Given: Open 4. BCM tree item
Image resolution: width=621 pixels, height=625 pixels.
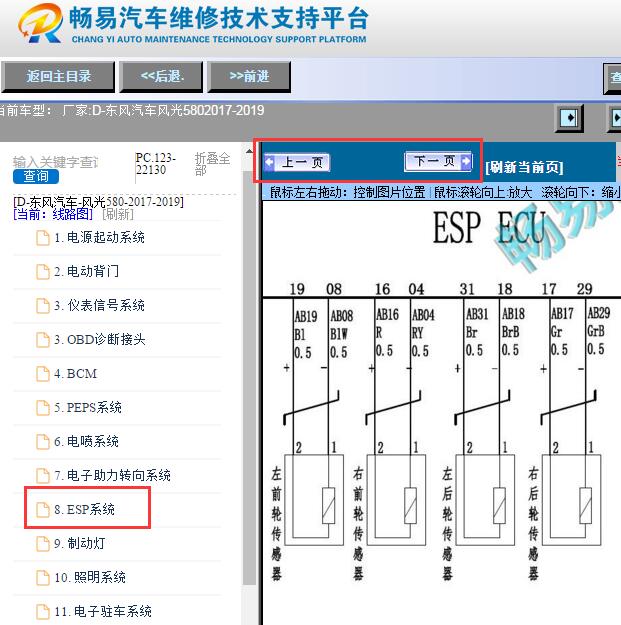Looking at the screenshot, I should point(75,373).
